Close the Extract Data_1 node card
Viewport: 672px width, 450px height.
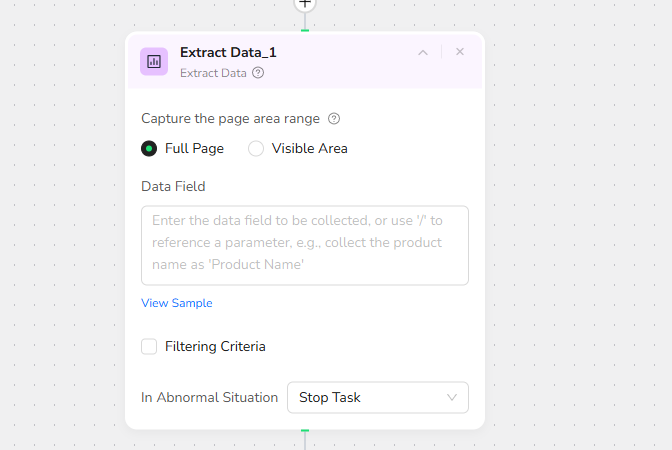point(460,52)
